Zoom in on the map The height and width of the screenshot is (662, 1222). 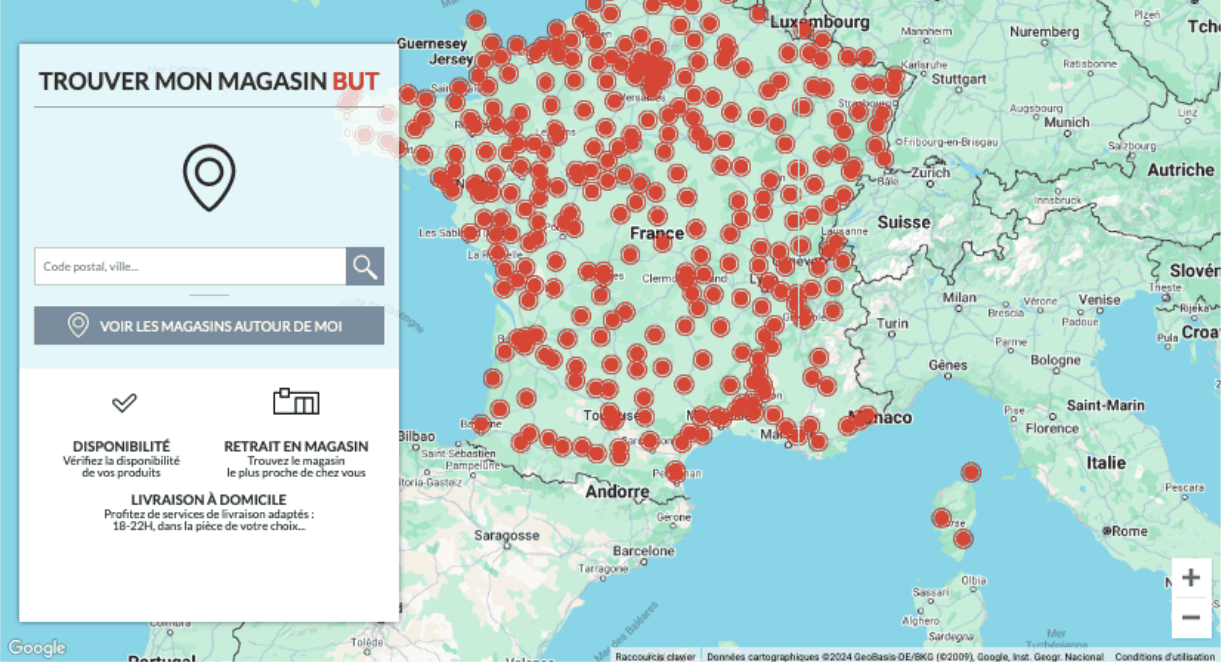coord(1191,578)
